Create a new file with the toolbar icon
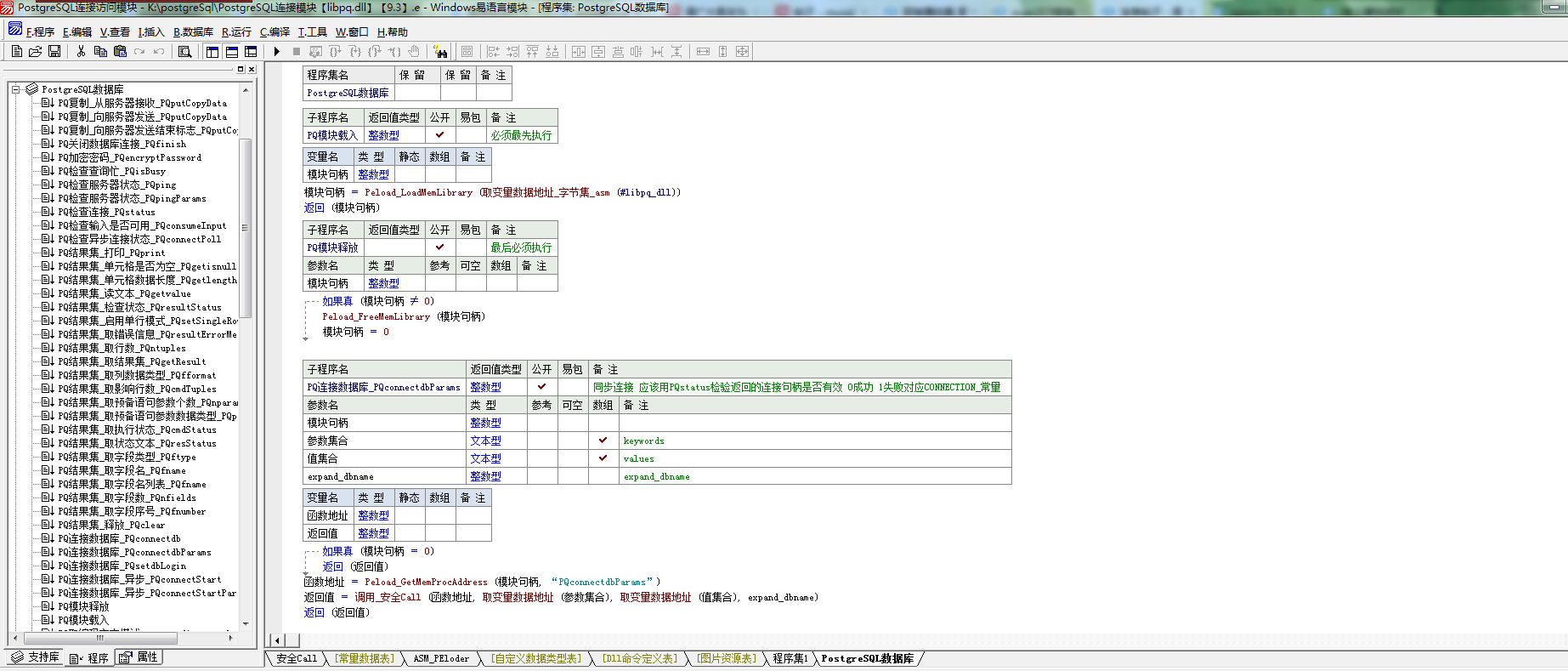The image size is (1568, 671). tap(17, 51)
